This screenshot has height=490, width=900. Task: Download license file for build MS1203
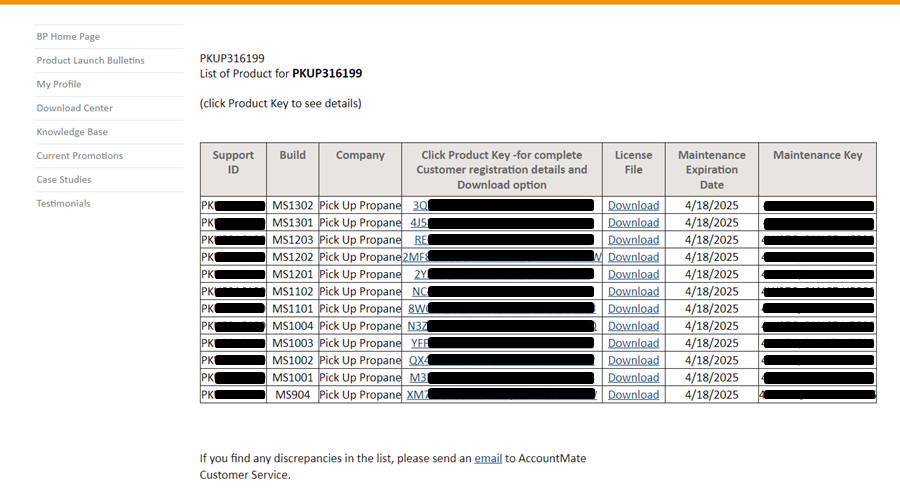point(633,240)
